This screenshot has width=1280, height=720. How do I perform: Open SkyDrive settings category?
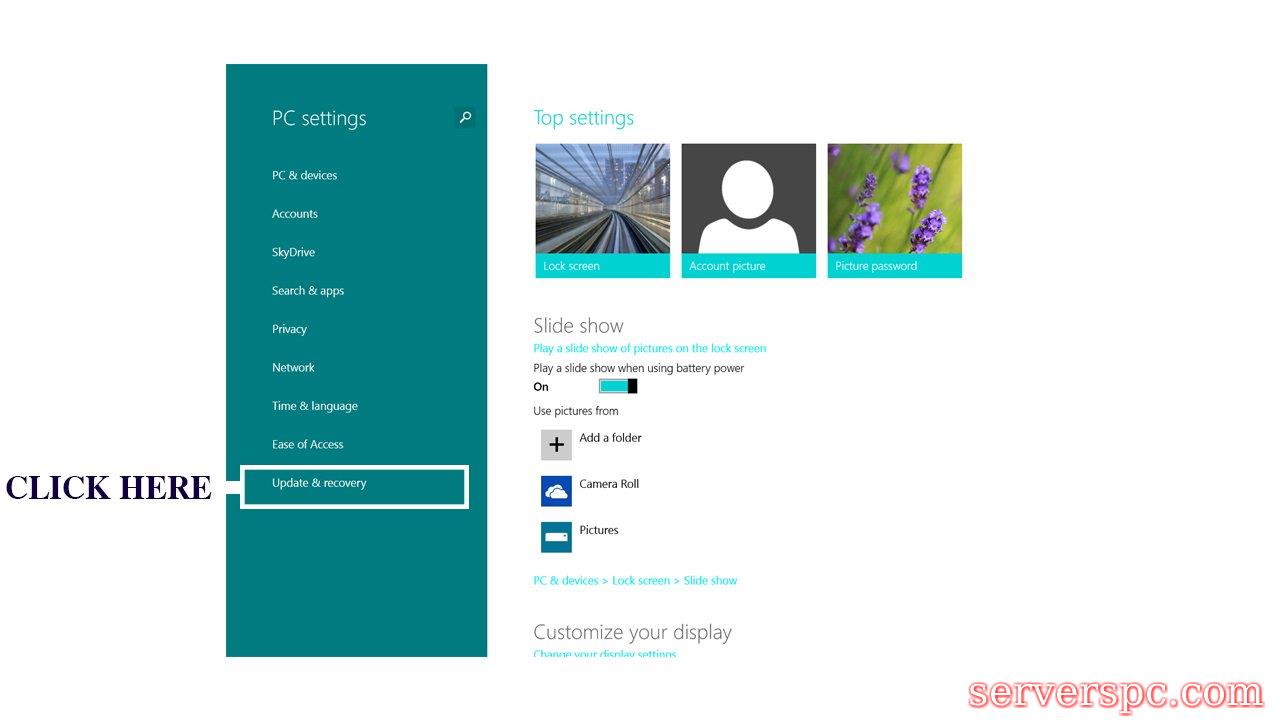pos(293,253)
